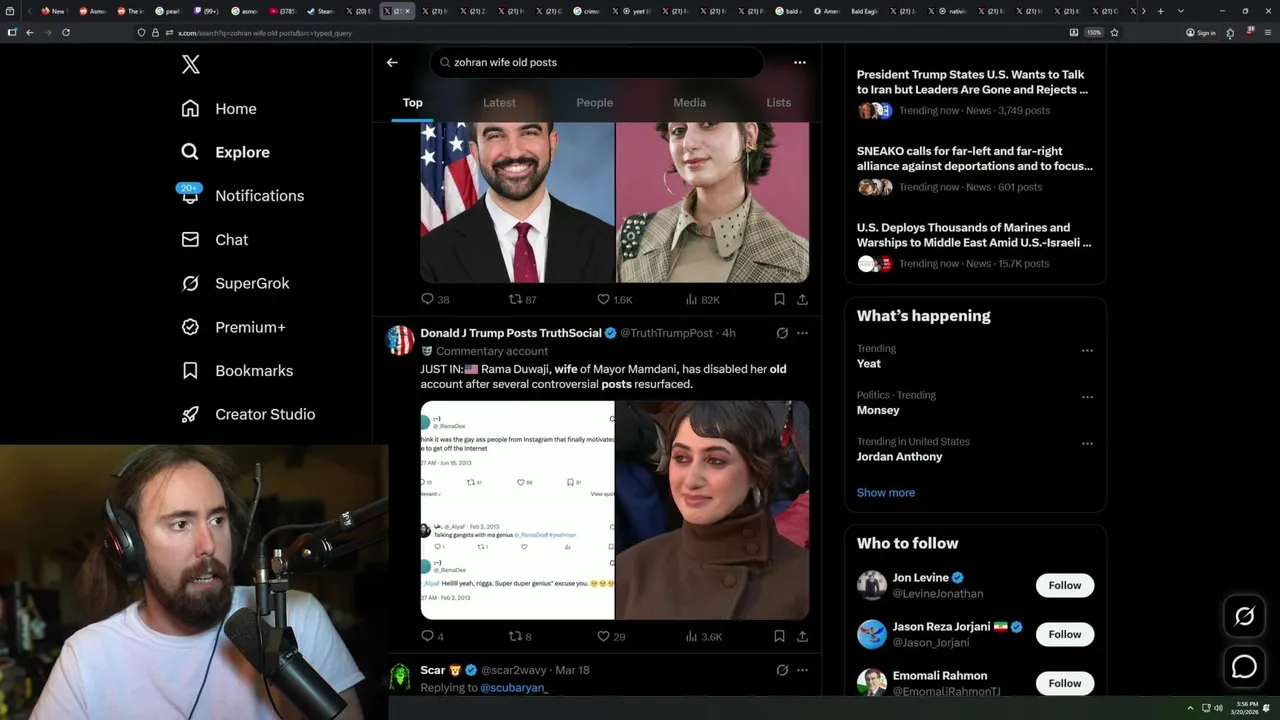Share the post with 3.6K views
The width and height of the screenshot is (1280, 720).
[802, 636]
